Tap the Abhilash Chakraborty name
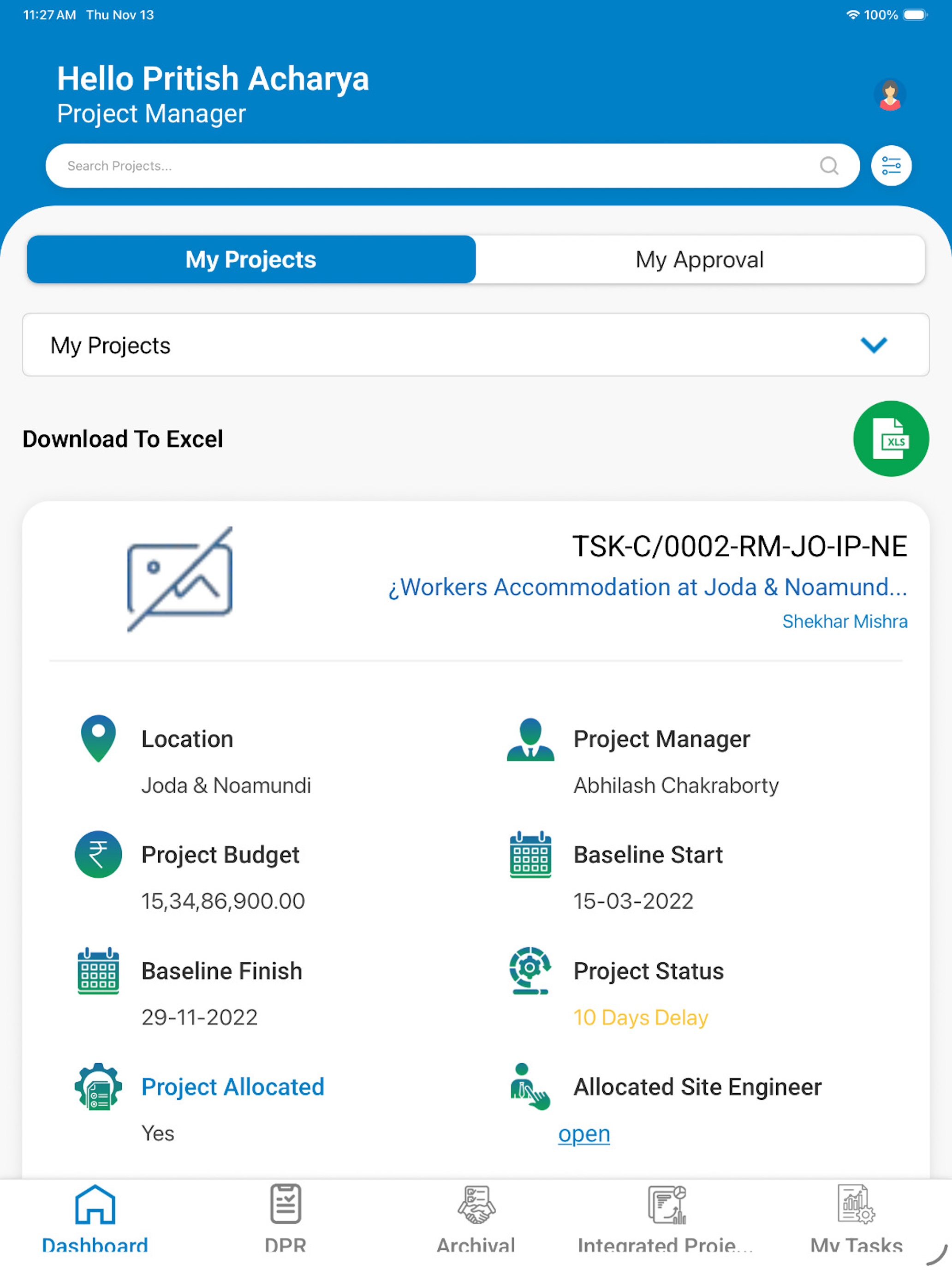This screenshot has width=952, height=1270. point(676,785)
